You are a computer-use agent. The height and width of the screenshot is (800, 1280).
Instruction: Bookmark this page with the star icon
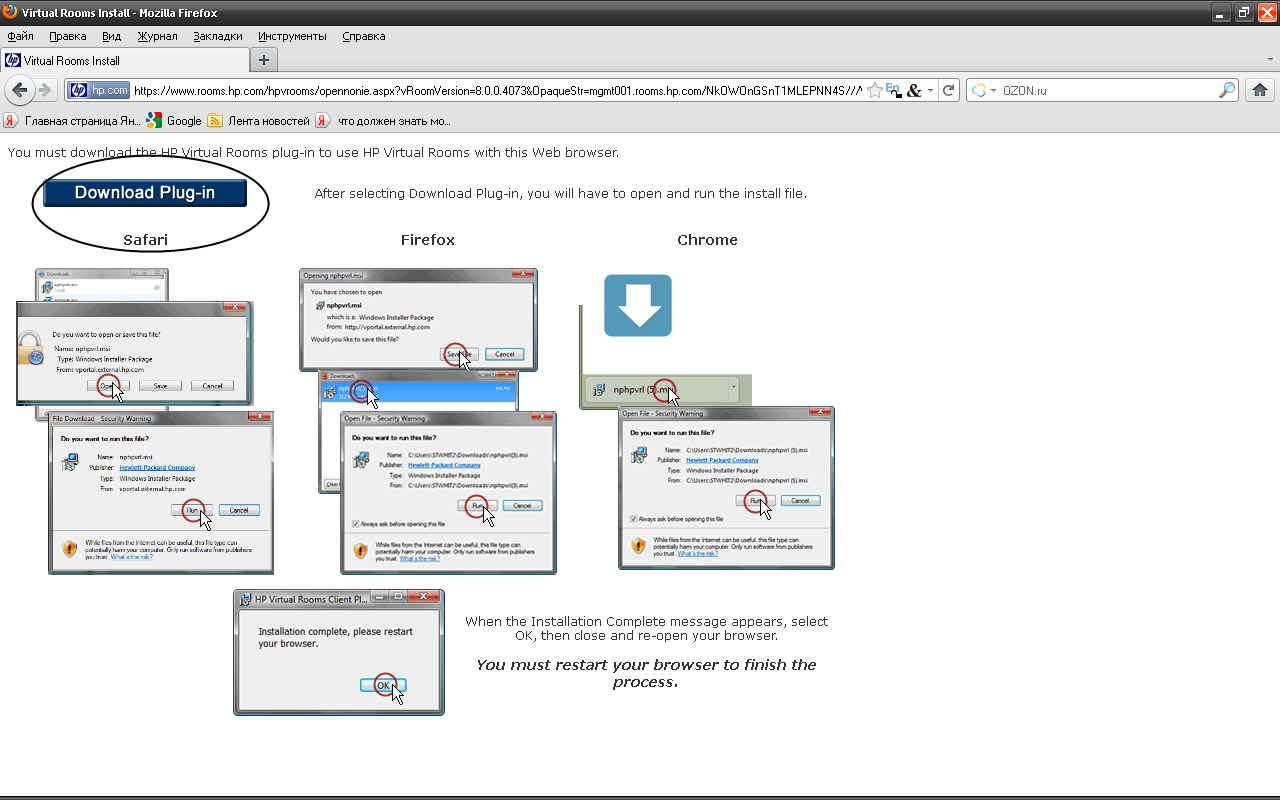click(875, 90)
